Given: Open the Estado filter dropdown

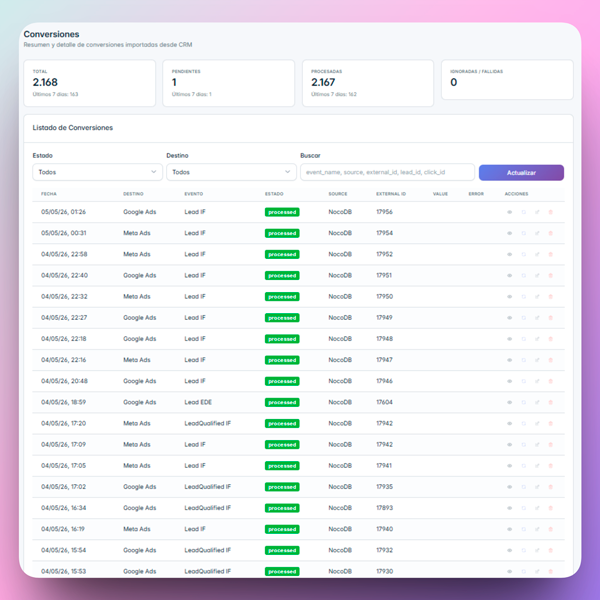Looking at the screenshot, I should click(x=97, y=172).
